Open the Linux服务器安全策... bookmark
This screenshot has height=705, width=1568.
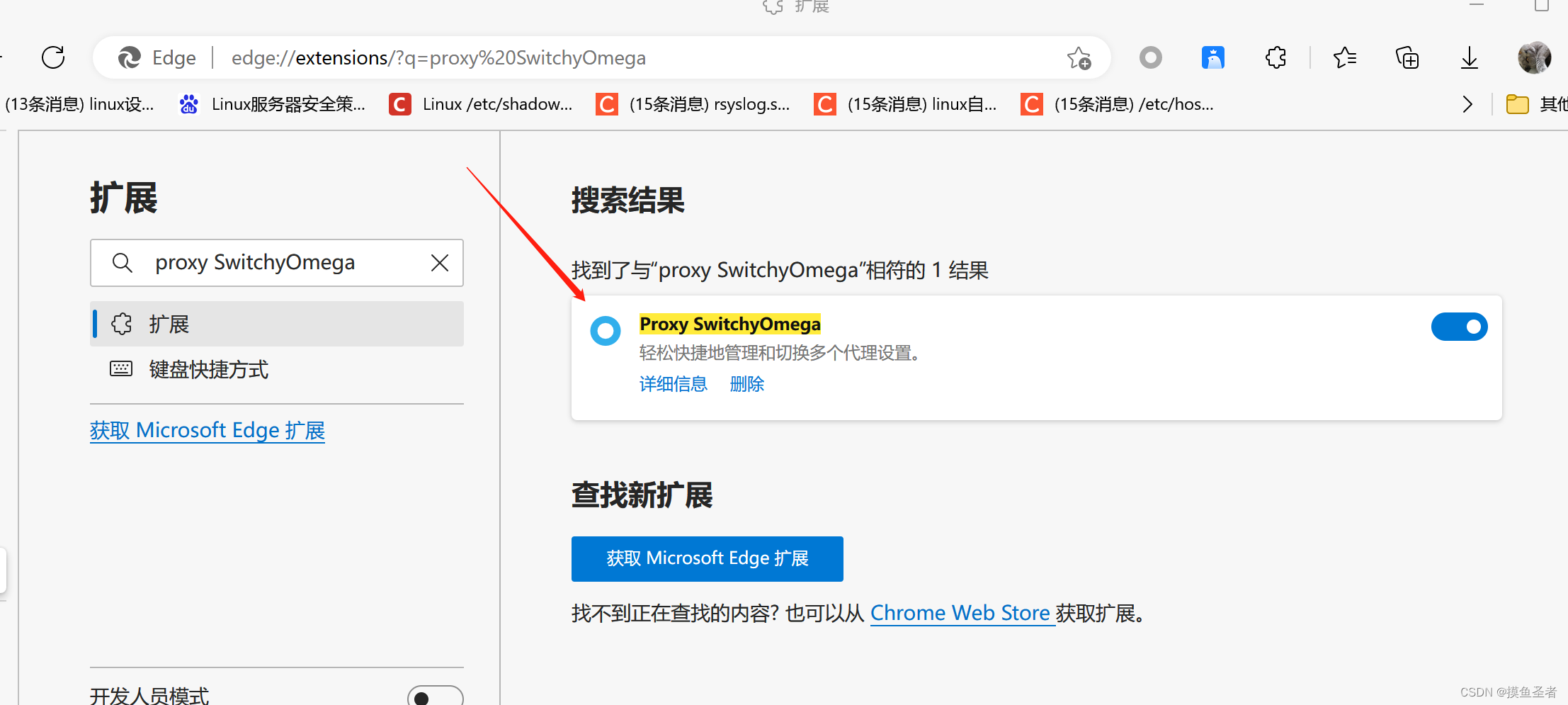point(273,104)
